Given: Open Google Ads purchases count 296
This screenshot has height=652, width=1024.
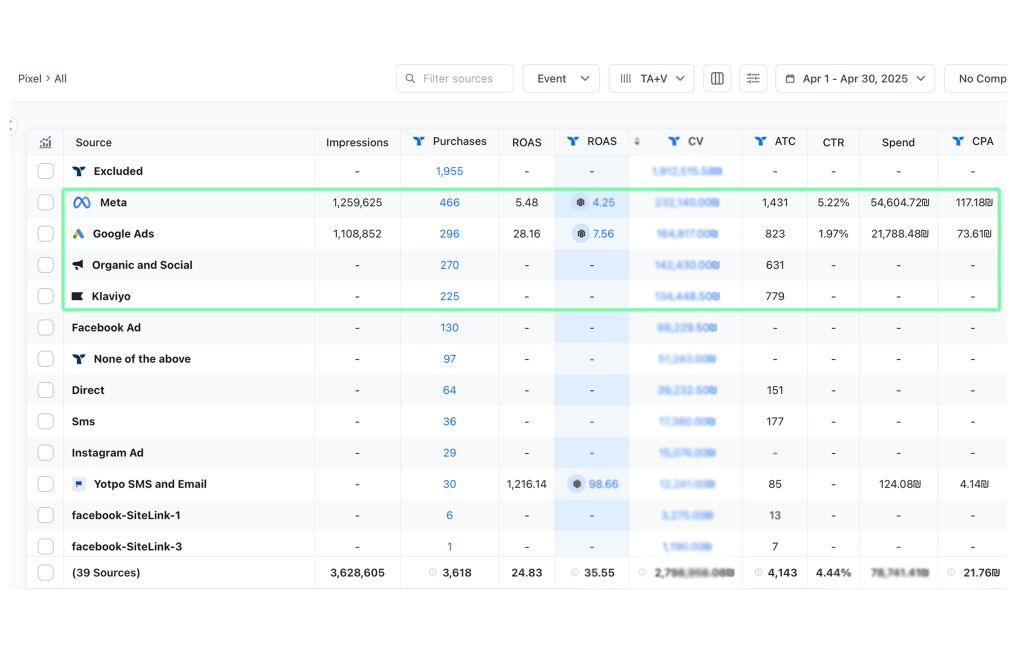Looking at the screenshot, I should pyautogui.click(x=449, y=234).
